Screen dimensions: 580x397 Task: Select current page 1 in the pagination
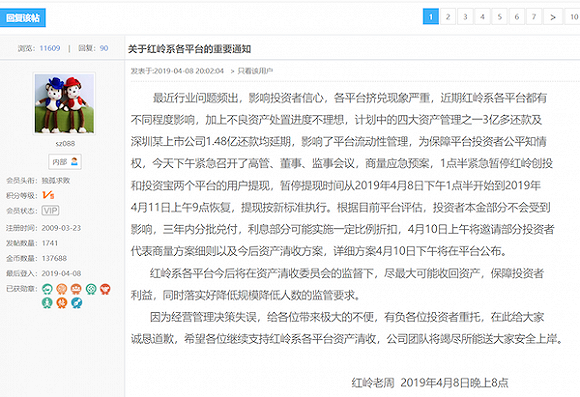431,17
